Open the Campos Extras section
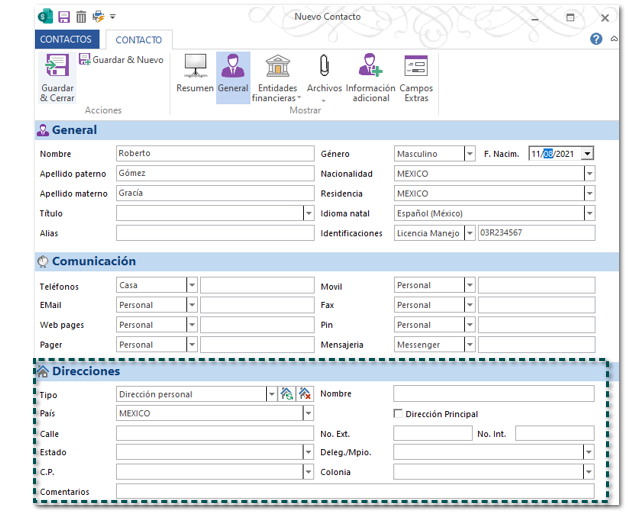Viewport: 628px width, 516px height. pos(416,70)
